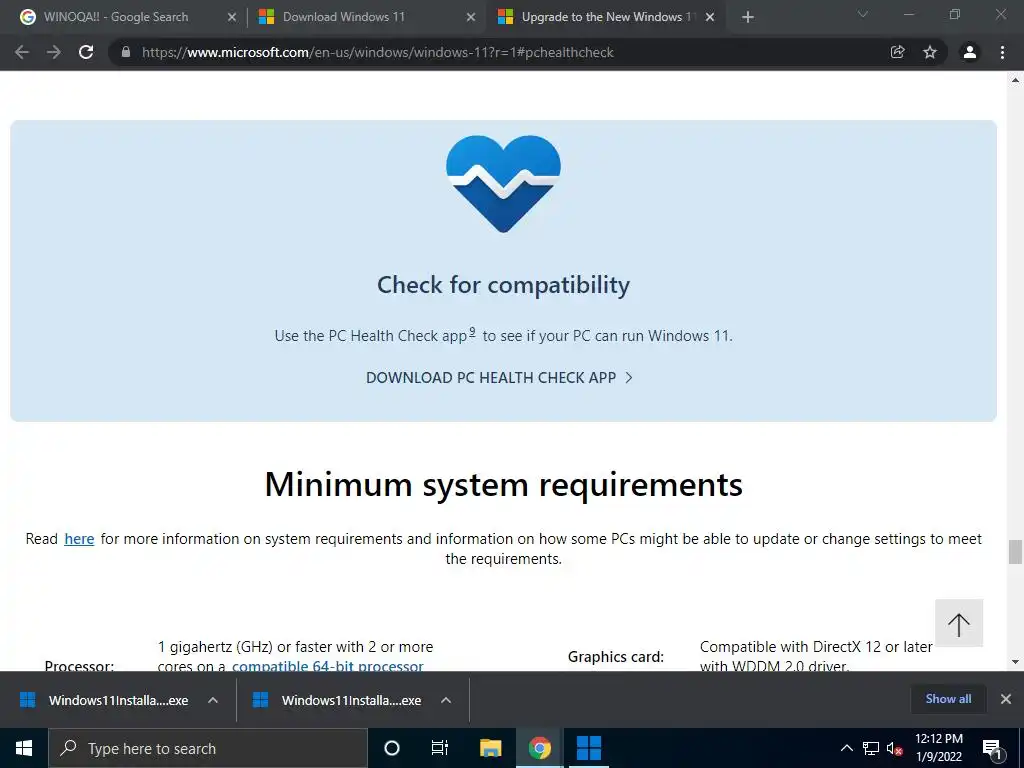Viewport: 1024px width, 768px height.
Task: Click the page vertical scrollbar thumb
Action: [x=1015, y=552]
